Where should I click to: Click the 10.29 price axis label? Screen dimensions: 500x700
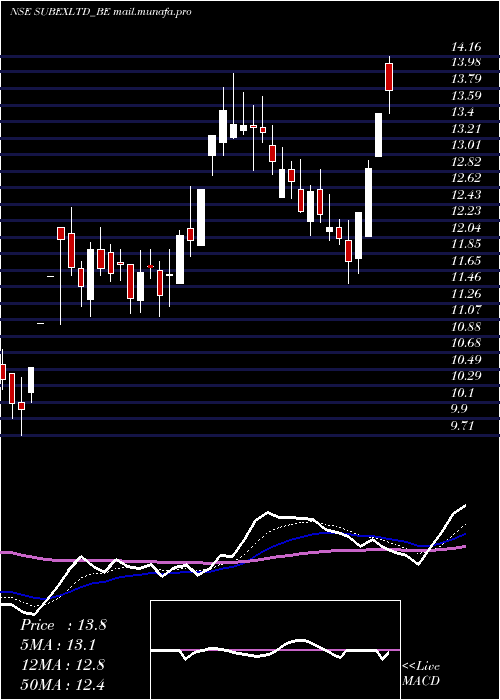pyautogui.click(x=467, y=377)
